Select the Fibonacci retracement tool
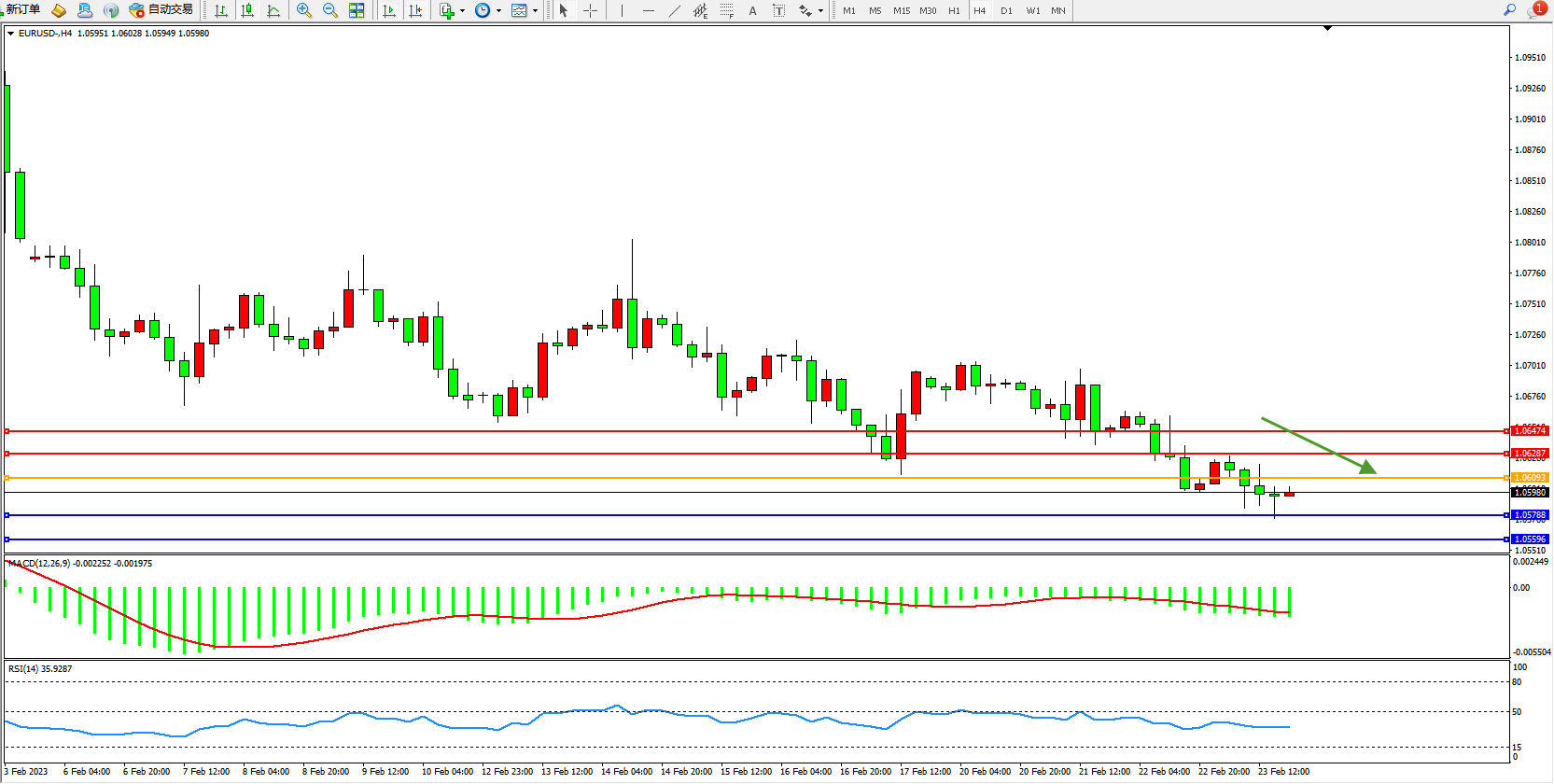The width and height of the screenshot is (1554, 784). tap(726, 10)
